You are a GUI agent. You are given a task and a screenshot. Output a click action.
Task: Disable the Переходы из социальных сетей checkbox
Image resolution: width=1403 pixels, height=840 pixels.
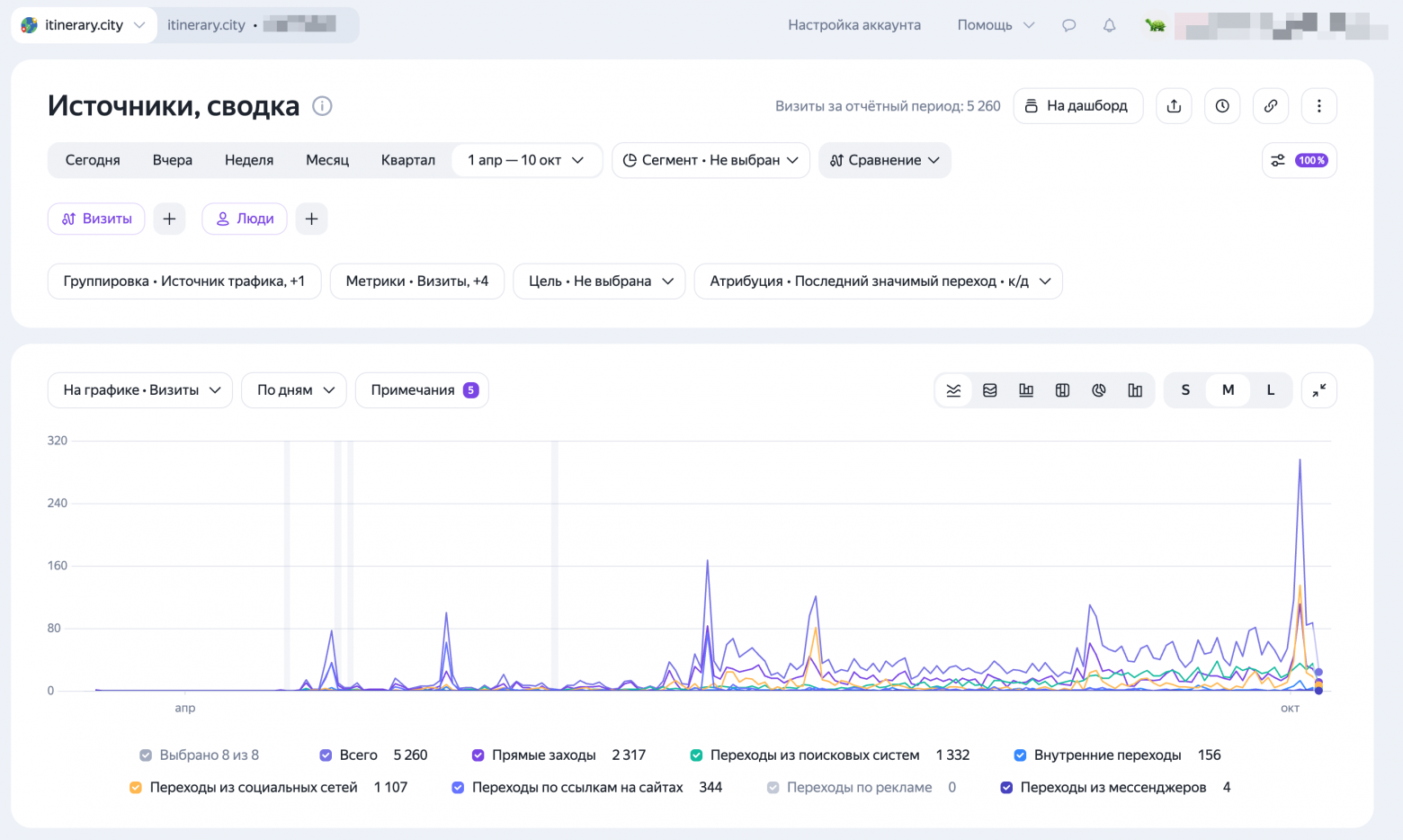point(136,788)
